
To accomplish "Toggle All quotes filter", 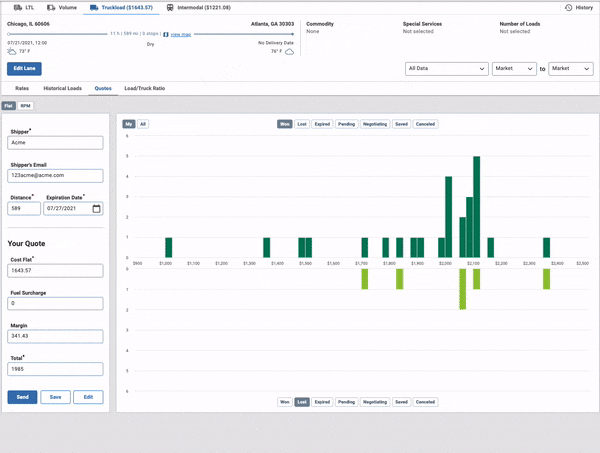I will click(x=143, y=124).
